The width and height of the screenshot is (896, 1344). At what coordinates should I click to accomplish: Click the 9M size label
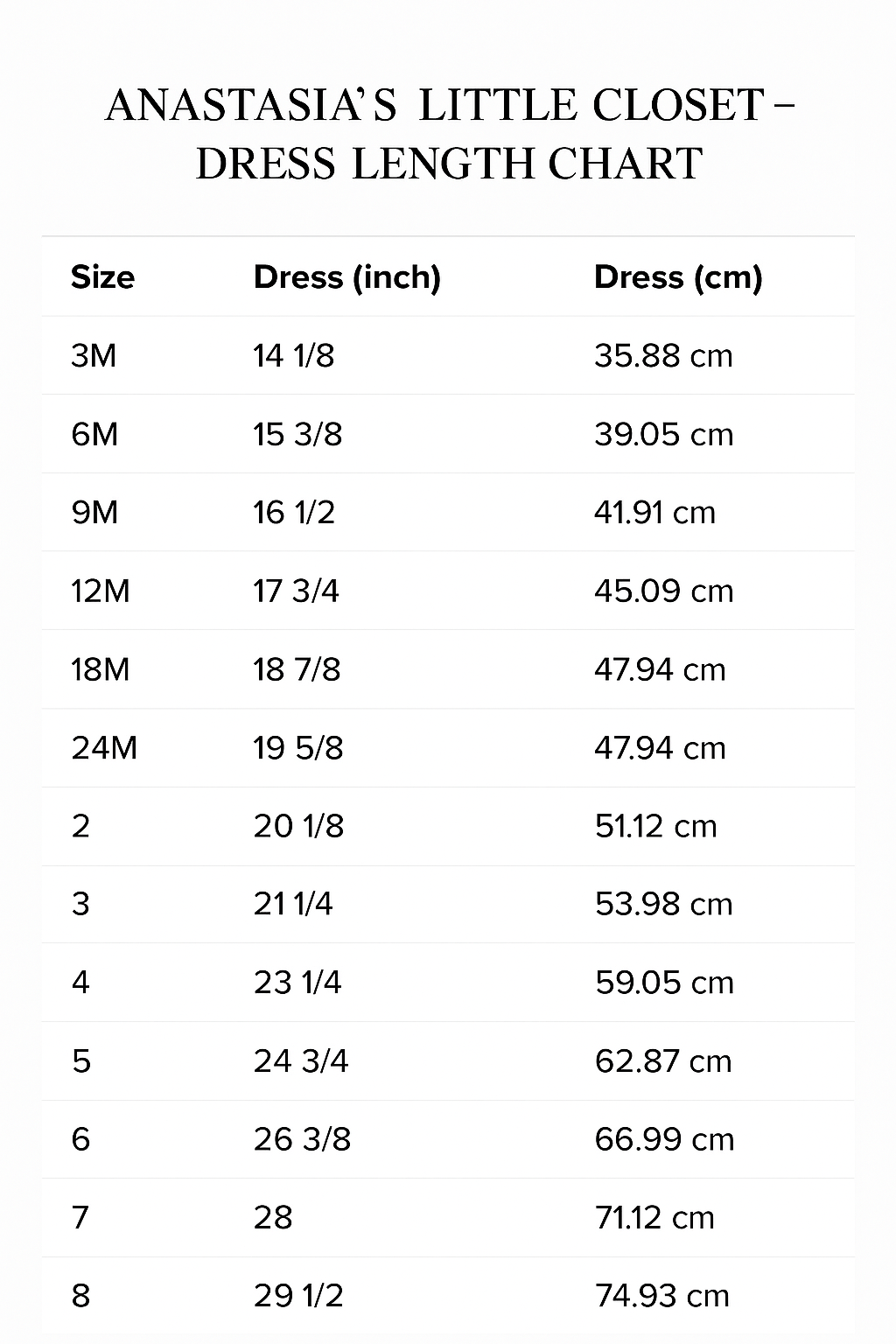(x=94, y=513)
